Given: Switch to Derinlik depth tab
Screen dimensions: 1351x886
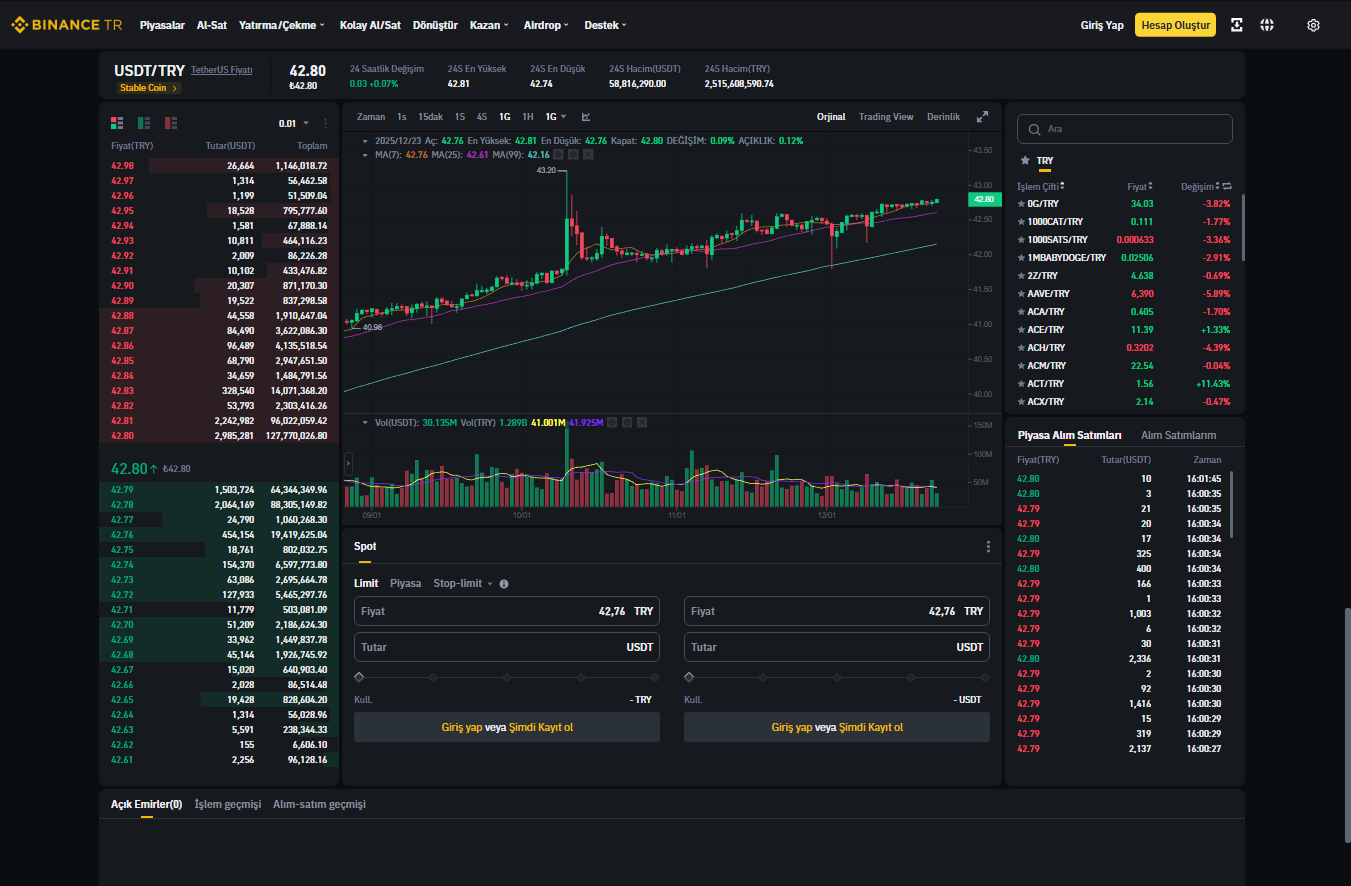Looking at the screenshot, I should click(943, 117).
